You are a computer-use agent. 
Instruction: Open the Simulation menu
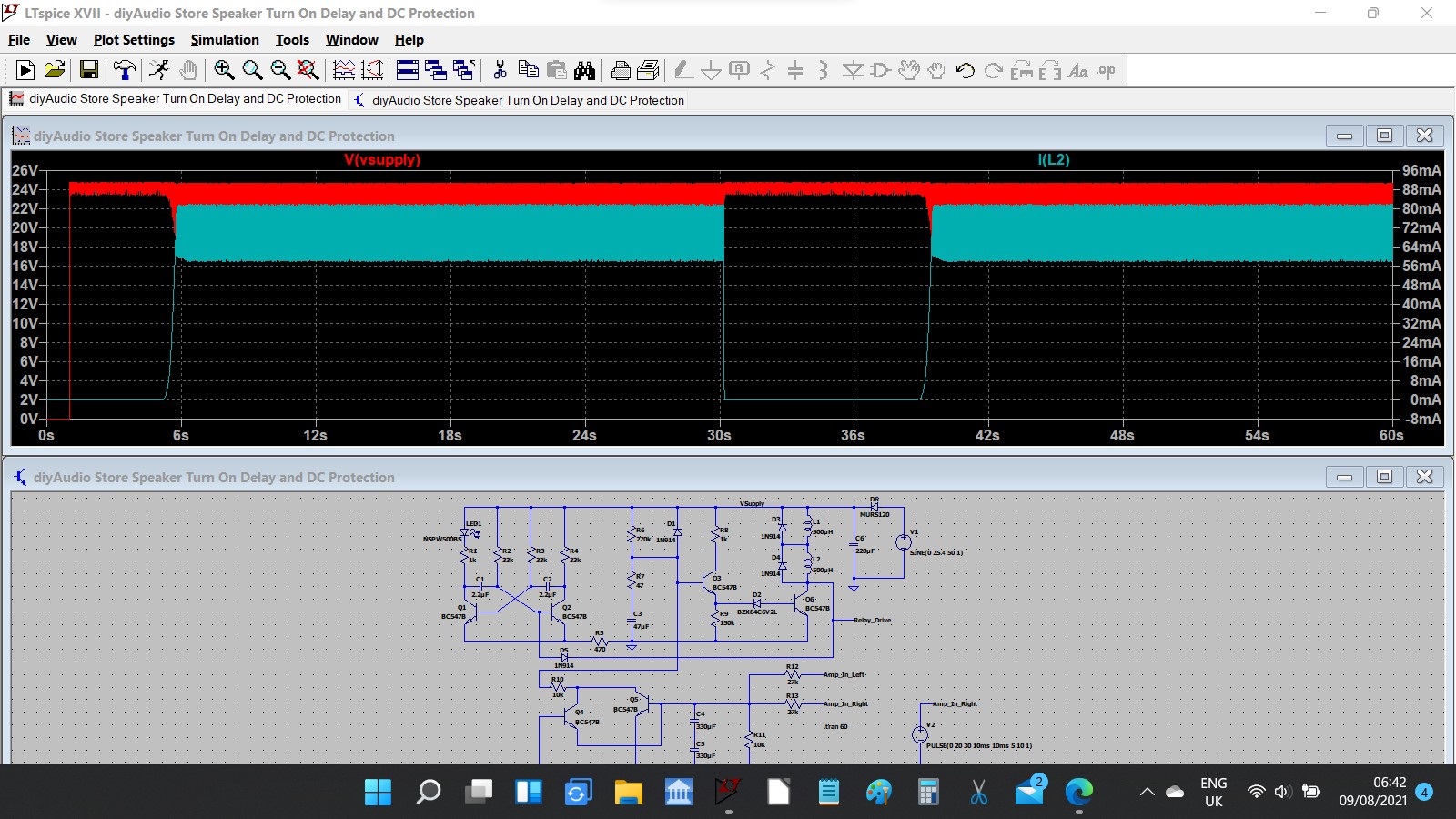[225, 40]
